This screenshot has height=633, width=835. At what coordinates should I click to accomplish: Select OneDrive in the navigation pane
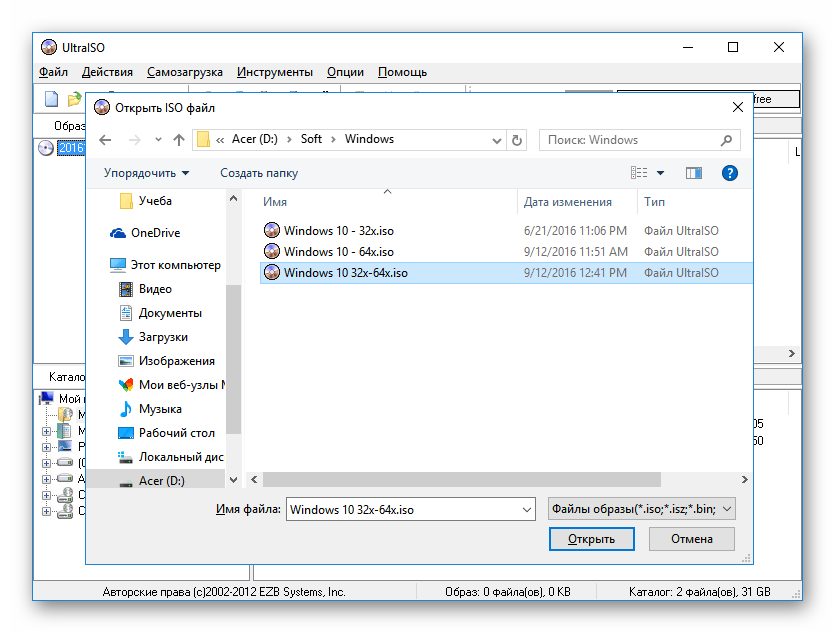(x=155, y=233)
